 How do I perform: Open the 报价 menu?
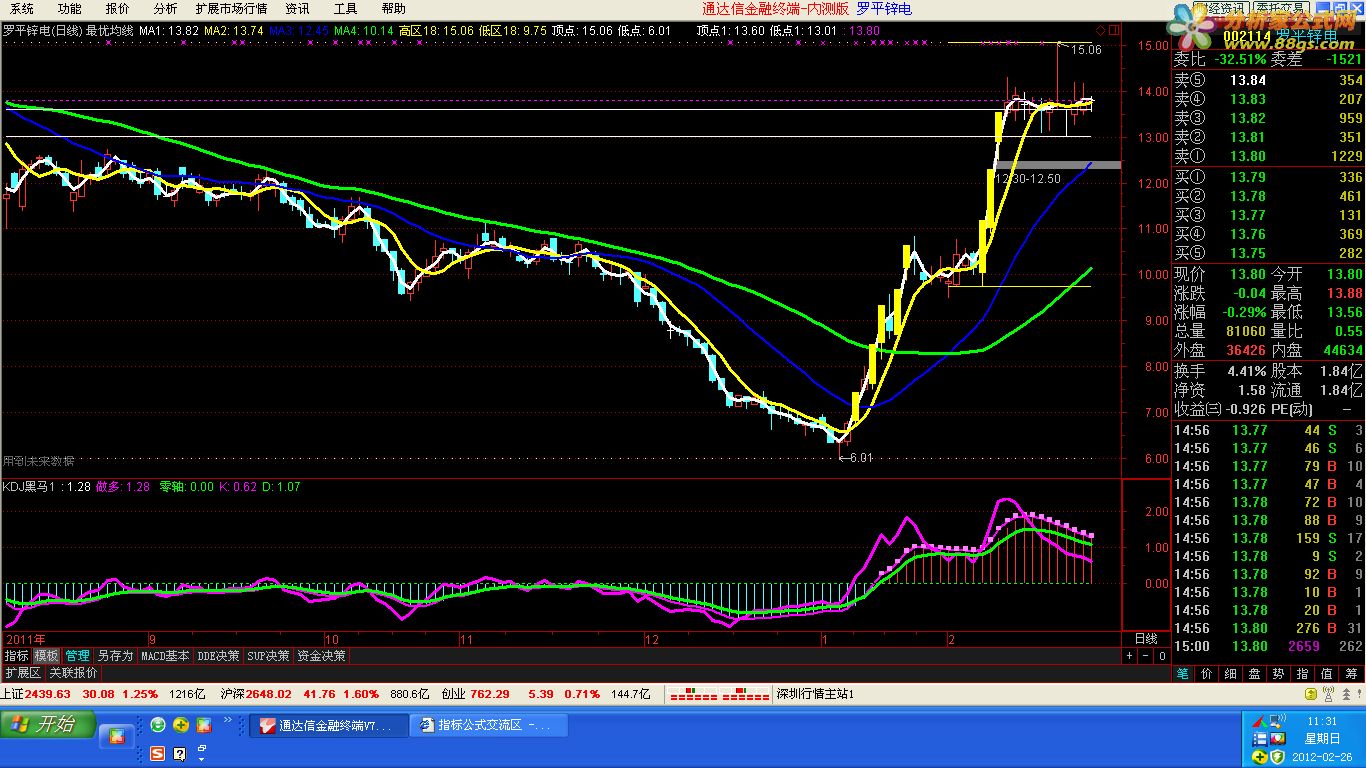pyautogui.click(x=118, y=8)
